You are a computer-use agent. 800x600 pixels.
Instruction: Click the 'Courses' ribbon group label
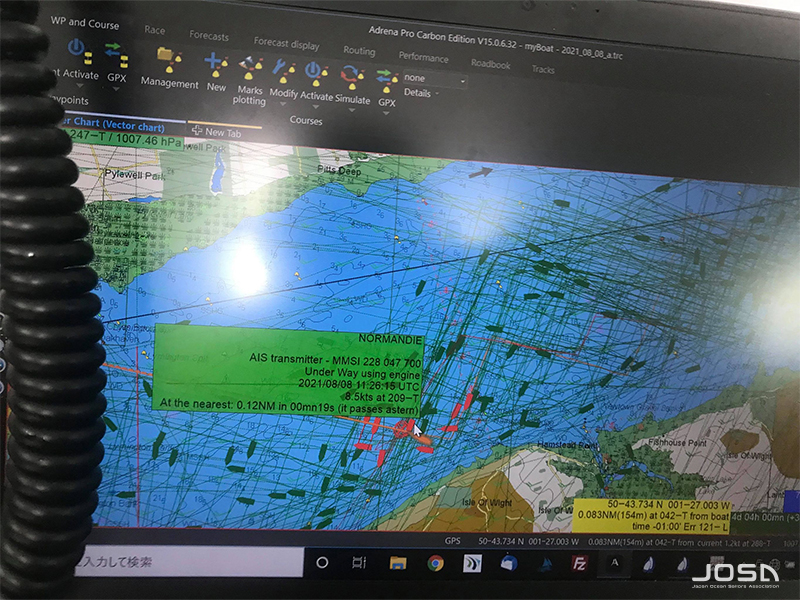coord(306,120)
